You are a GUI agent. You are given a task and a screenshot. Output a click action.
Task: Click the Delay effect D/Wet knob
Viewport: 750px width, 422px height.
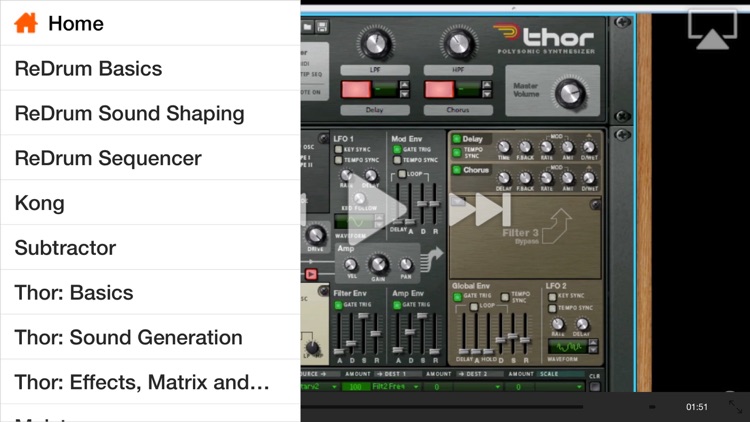coord(589,147)
